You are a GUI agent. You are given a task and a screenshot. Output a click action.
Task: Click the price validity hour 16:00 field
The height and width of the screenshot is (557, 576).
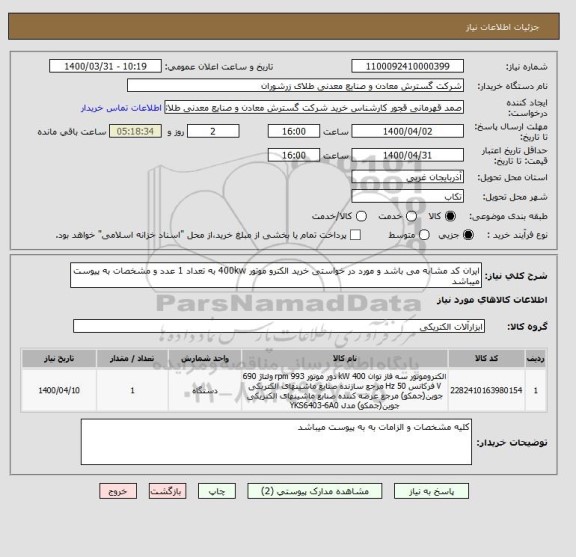click(x=294, y=155)
